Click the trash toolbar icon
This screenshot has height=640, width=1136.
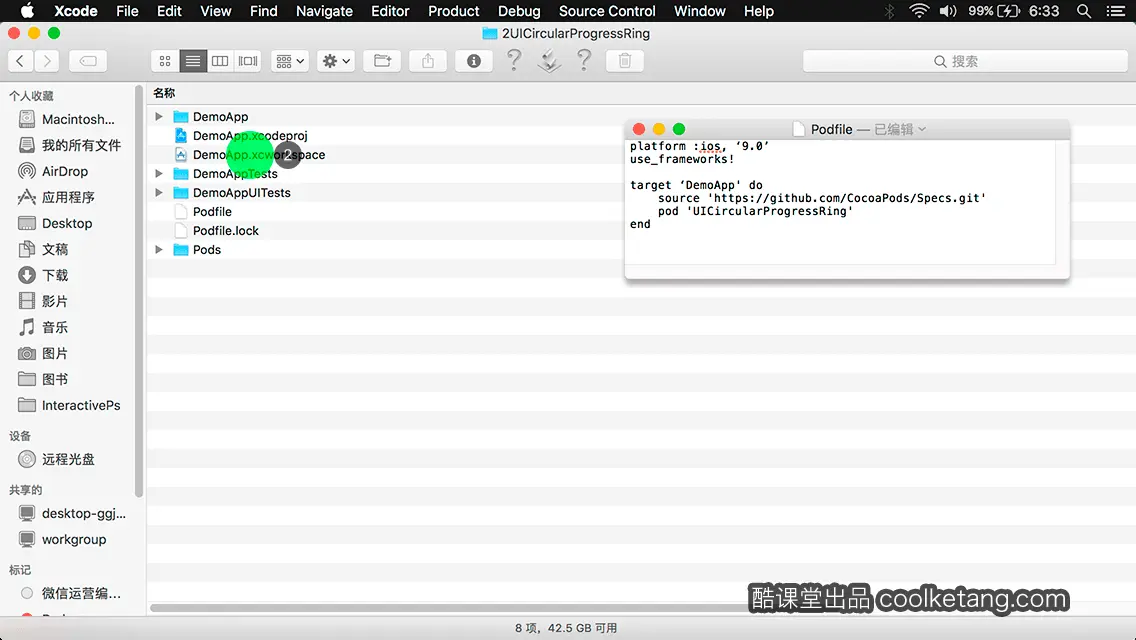point(625,61)
